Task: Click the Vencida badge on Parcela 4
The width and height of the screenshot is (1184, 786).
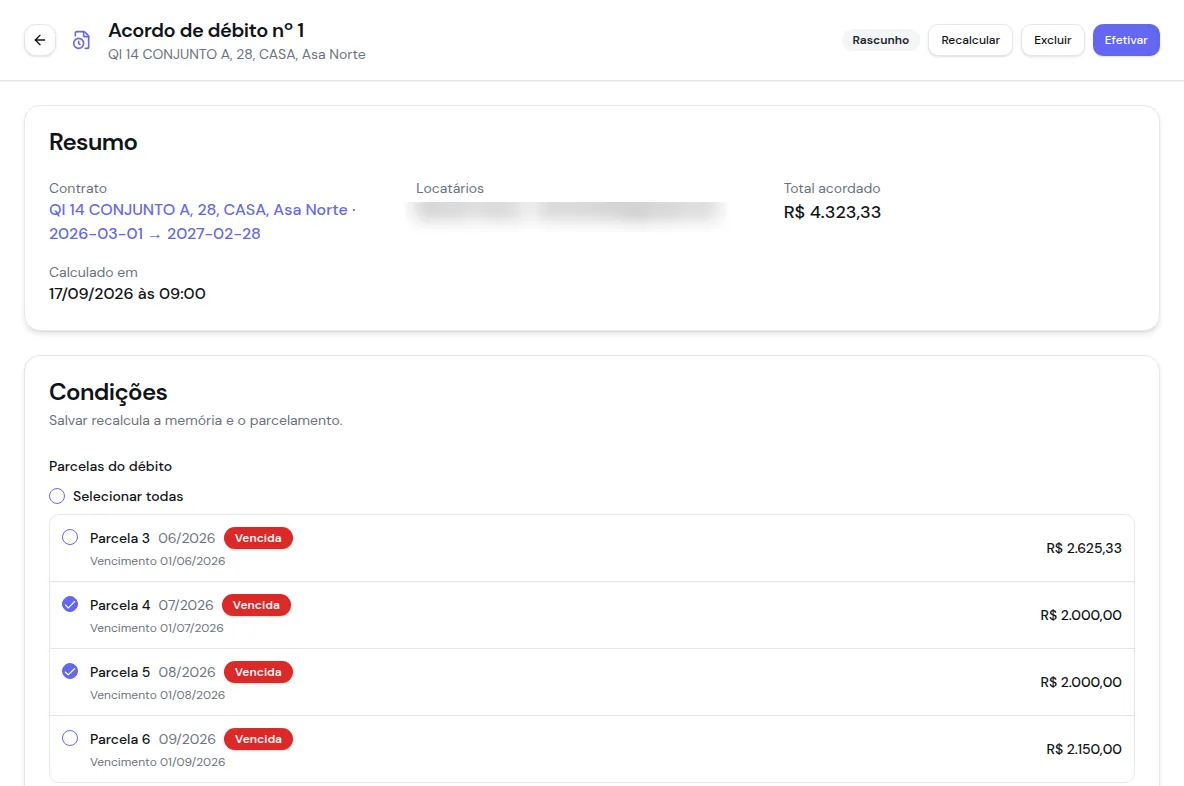Action: (x=256, y=605)
